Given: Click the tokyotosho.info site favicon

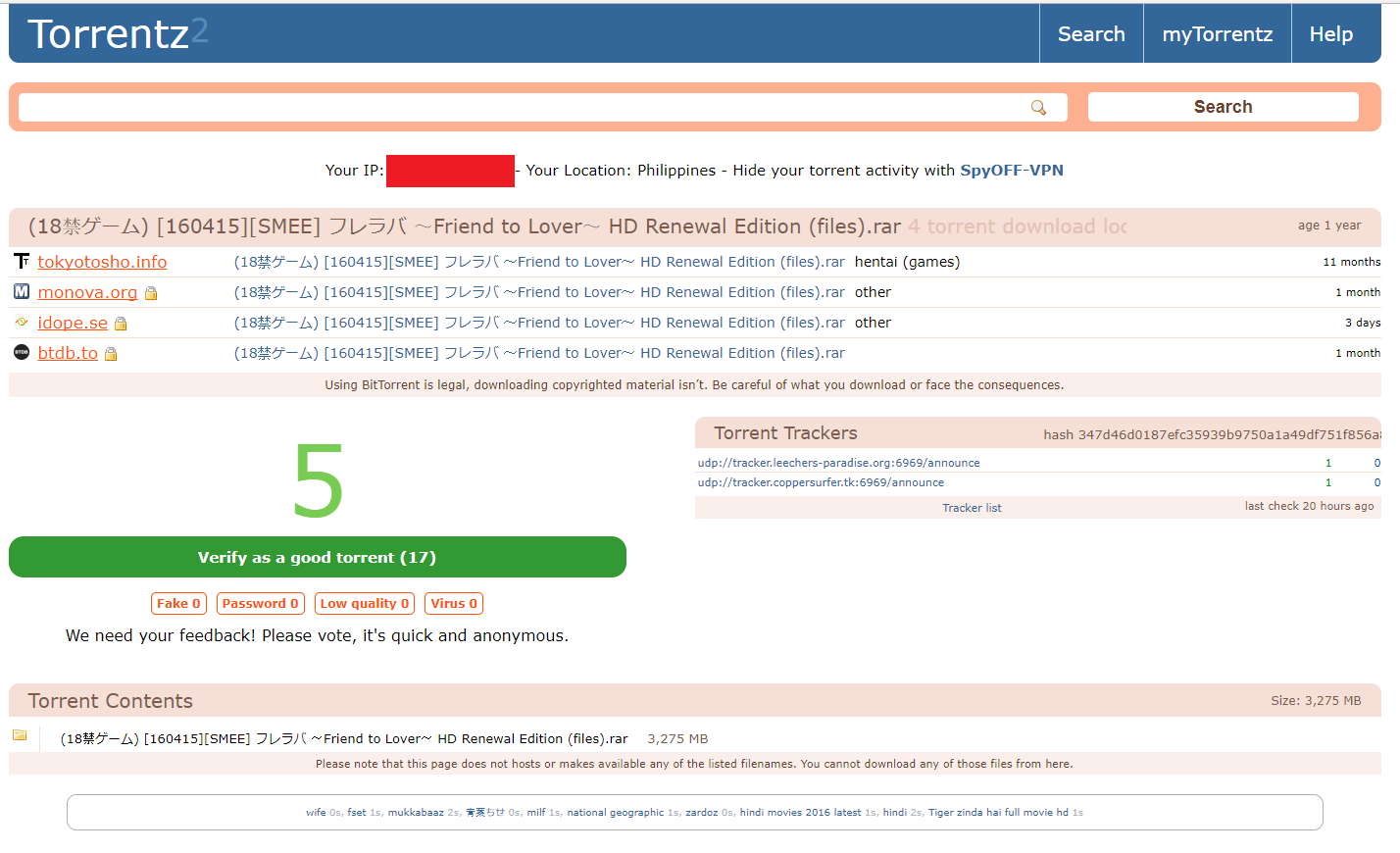Looking at the screenshot, I should pyautogui.click(x=22, y=261).
